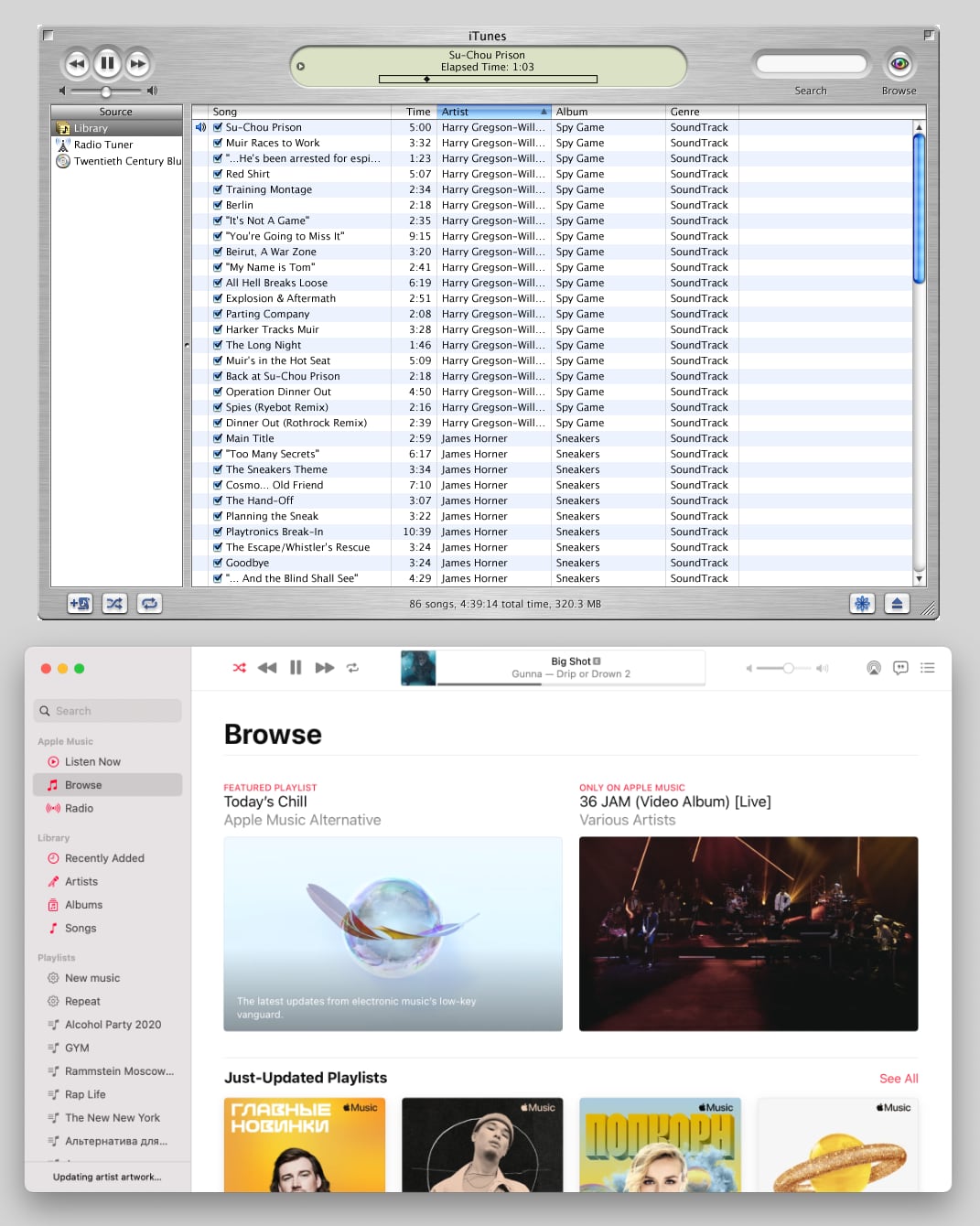Click the eject disc button in iTunes

897,603
